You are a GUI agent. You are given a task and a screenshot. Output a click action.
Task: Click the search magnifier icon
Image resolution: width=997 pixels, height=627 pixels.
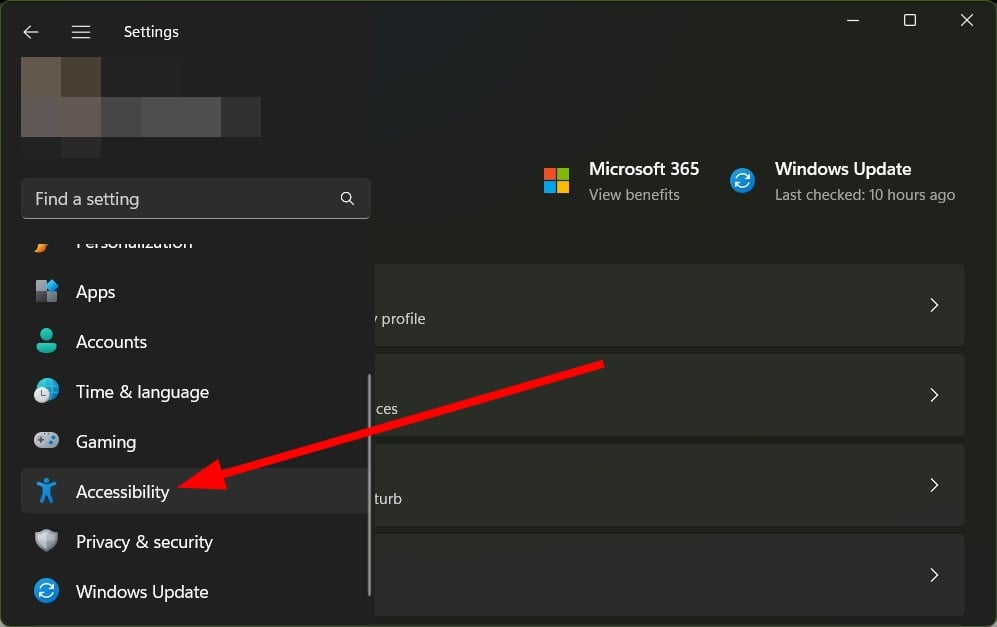tap(347, 199)
